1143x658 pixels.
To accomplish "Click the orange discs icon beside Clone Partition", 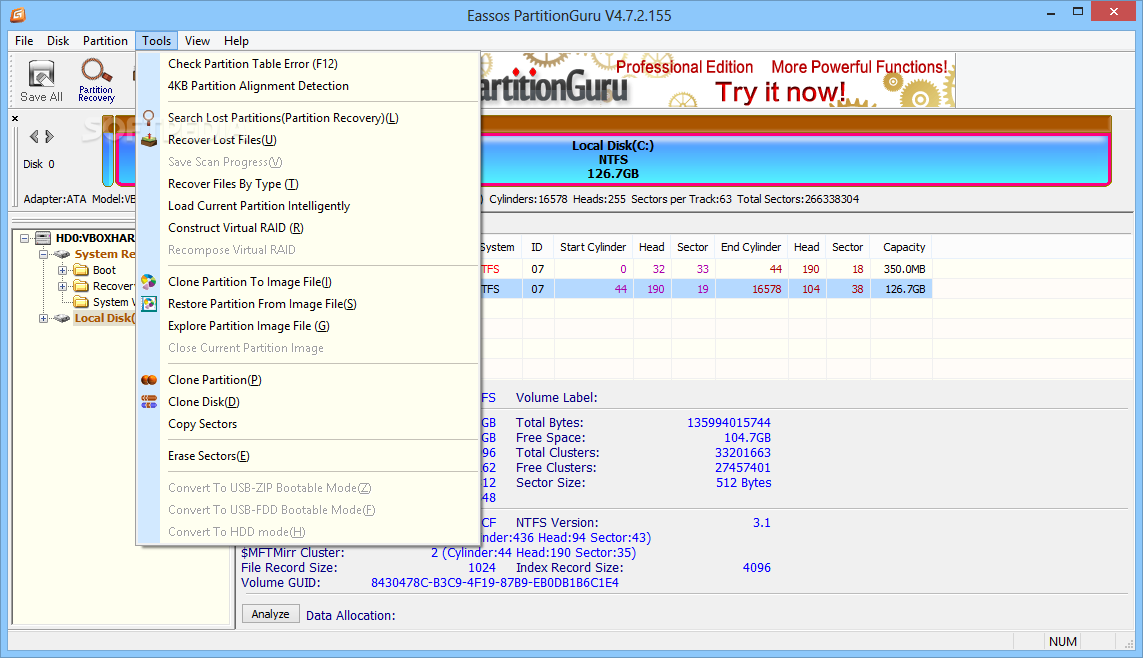I will [x=149, y=380].
